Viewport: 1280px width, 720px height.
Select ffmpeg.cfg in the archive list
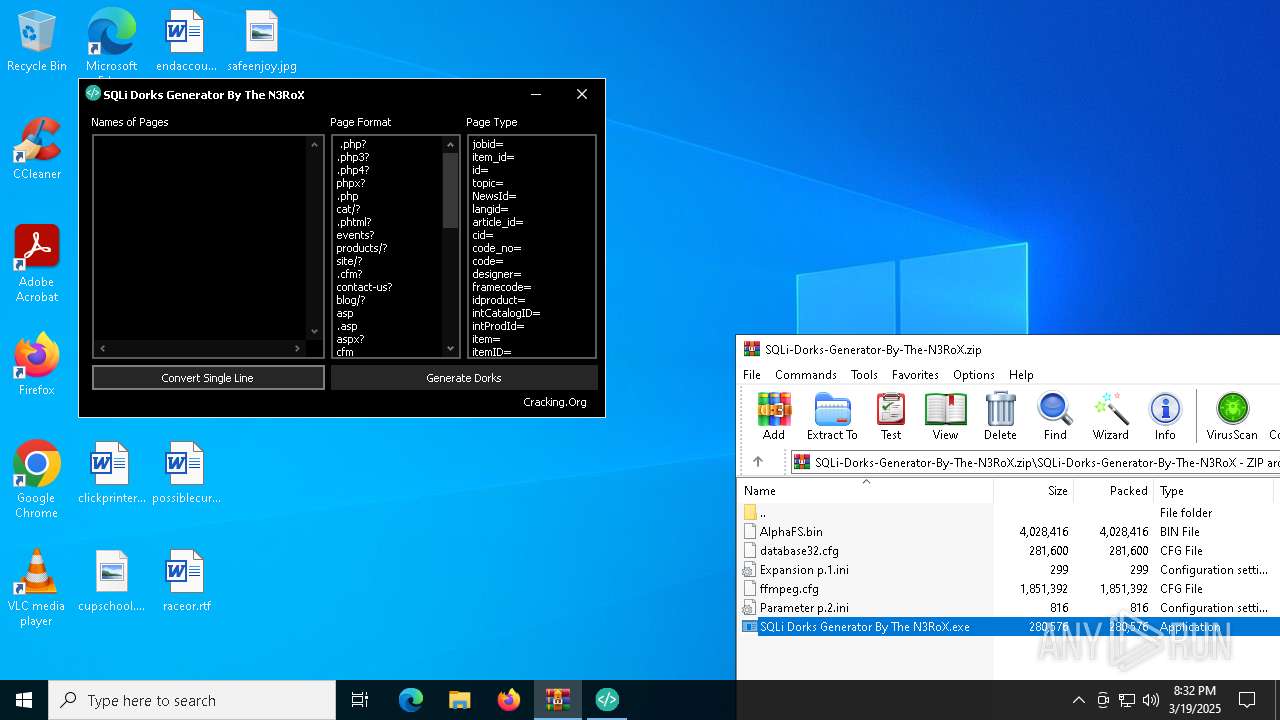tap(1008, 589)
